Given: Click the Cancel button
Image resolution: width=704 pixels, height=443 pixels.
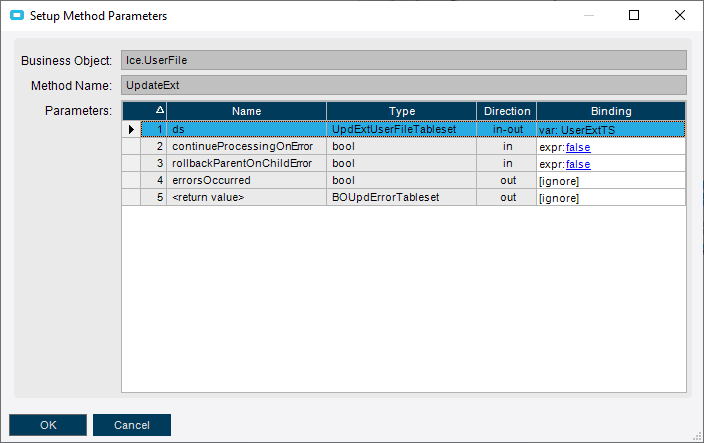Looking at the screenshot, I should [x=132, y=425].
